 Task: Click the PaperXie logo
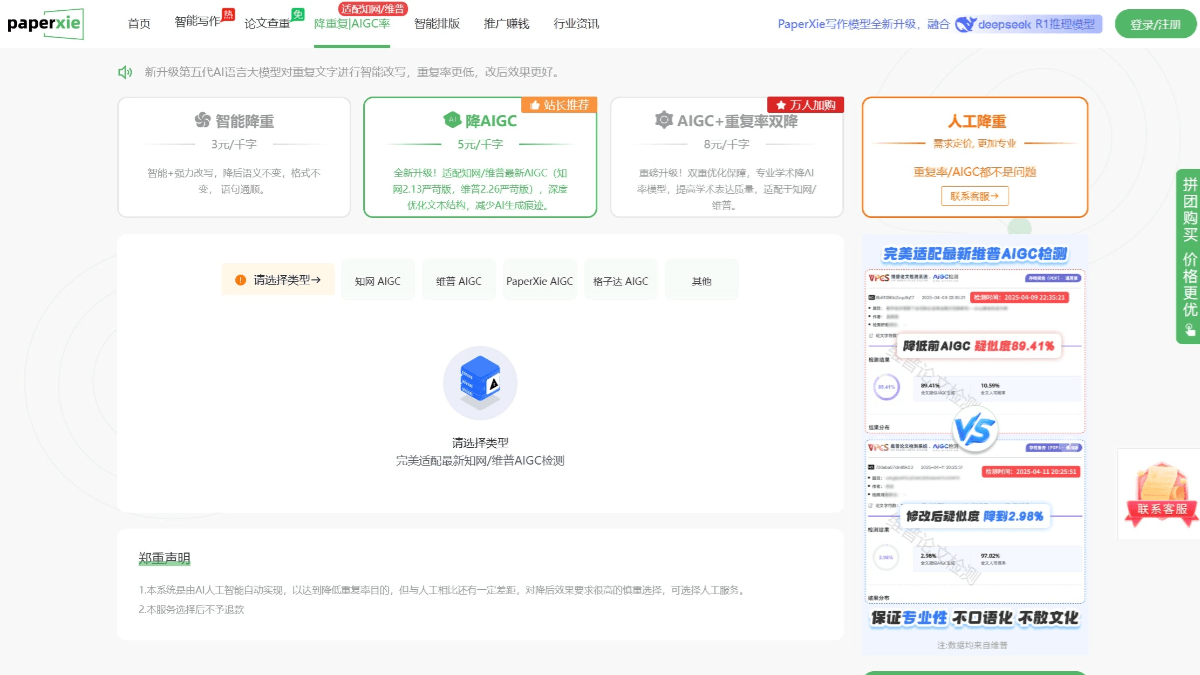click(x=45, y=23)
